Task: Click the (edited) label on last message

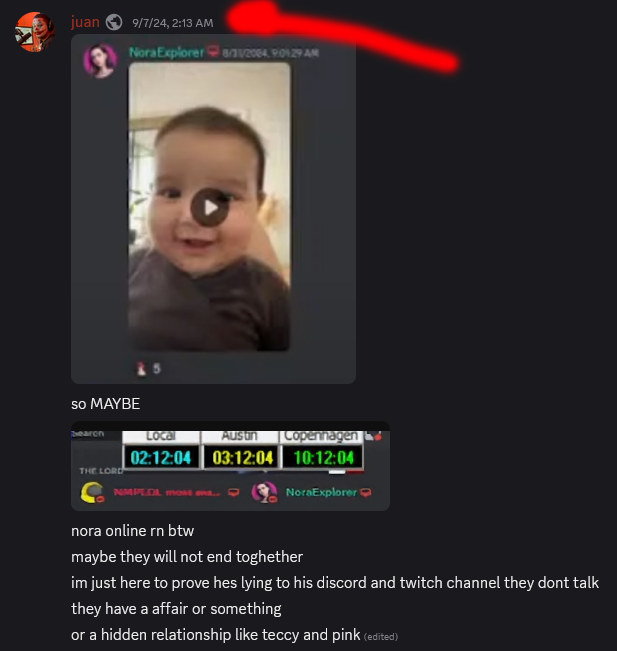Action: [x=381, y=636]
